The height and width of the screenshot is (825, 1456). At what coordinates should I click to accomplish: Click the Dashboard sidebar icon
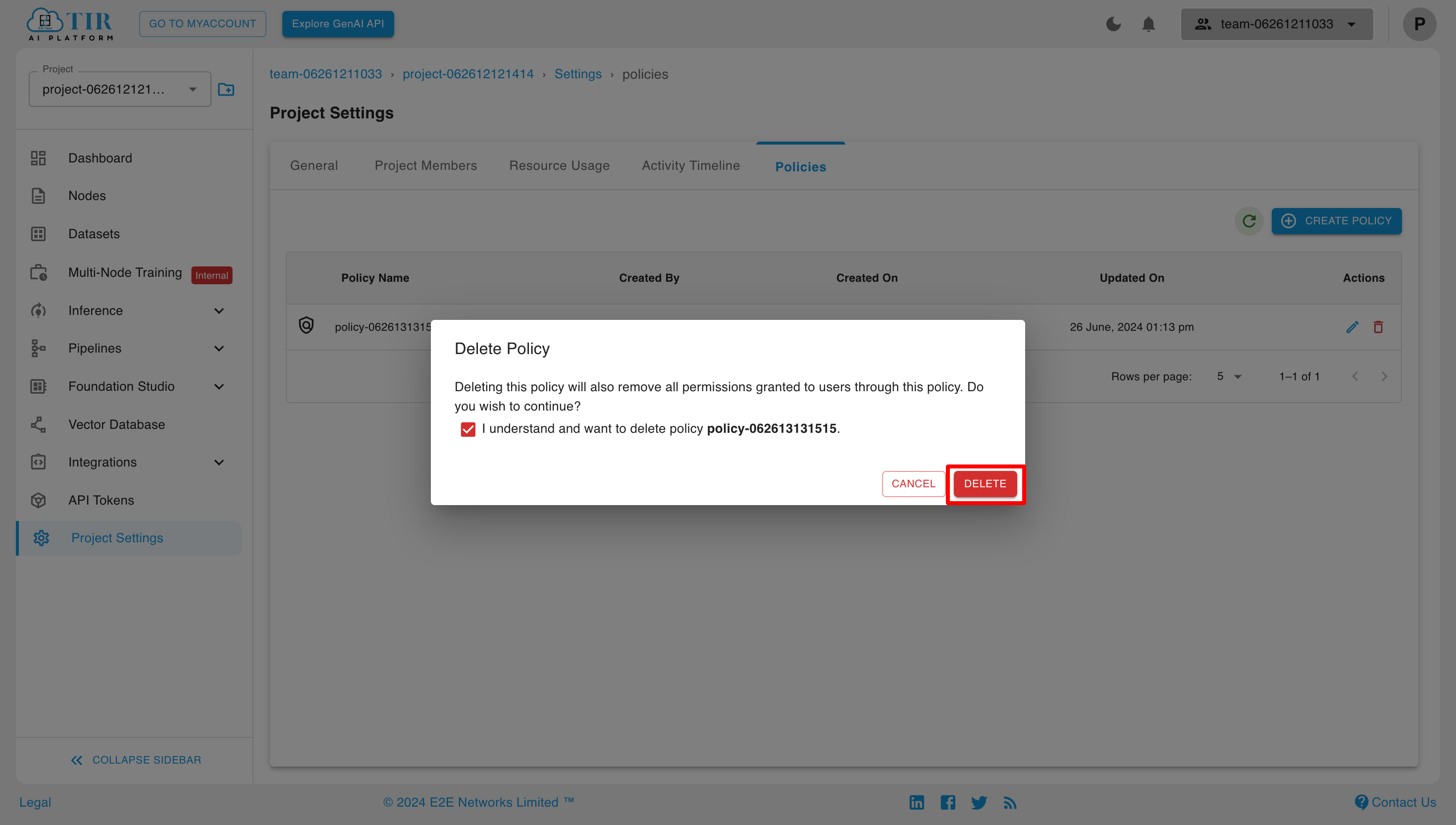click(x=38, y=158)
